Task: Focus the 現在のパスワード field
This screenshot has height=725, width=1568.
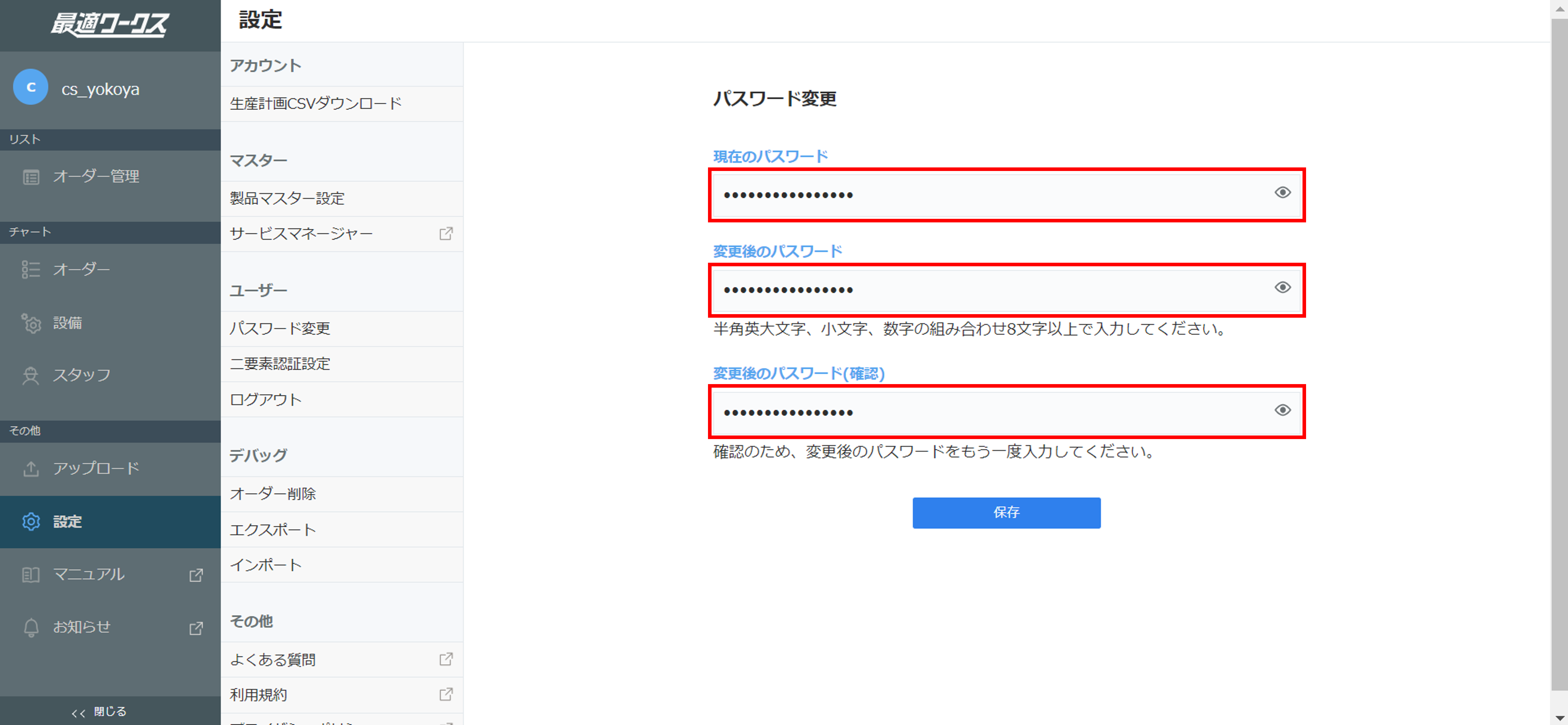Action: coord(1006,195)
